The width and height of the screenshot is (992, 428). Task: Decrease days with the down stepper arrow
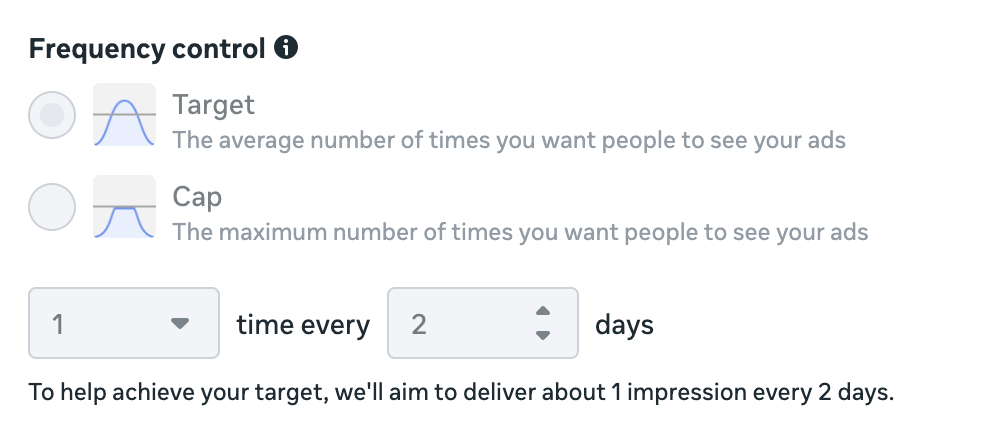[543, 335]
